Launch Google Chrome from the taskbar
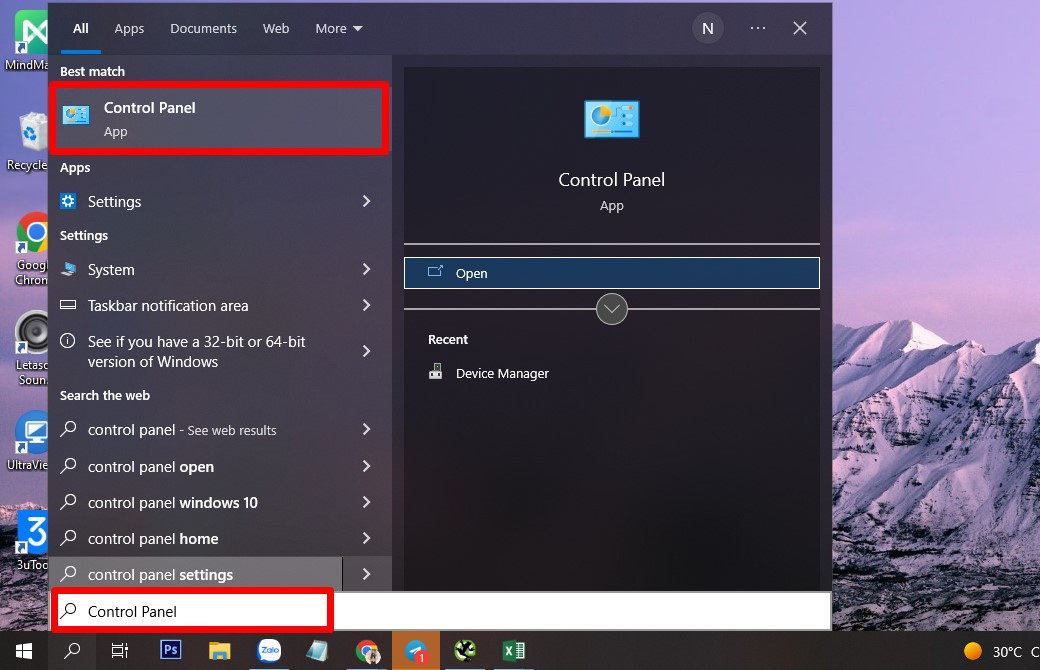Image resolution: width=1040 pixels, height=670 pixels. click(x=367, y=650)
